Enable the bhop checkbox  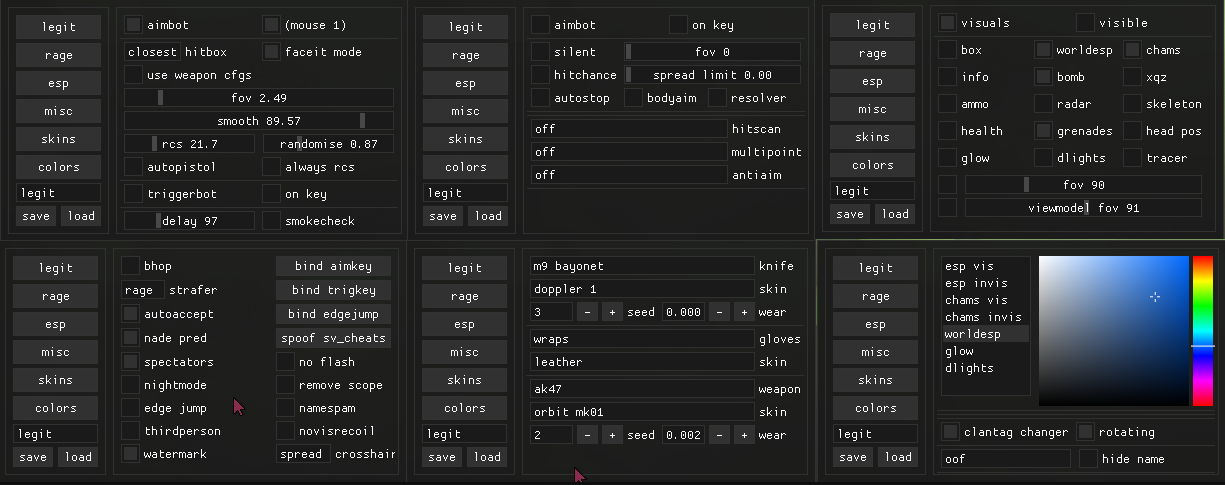(x=130, y=265)
